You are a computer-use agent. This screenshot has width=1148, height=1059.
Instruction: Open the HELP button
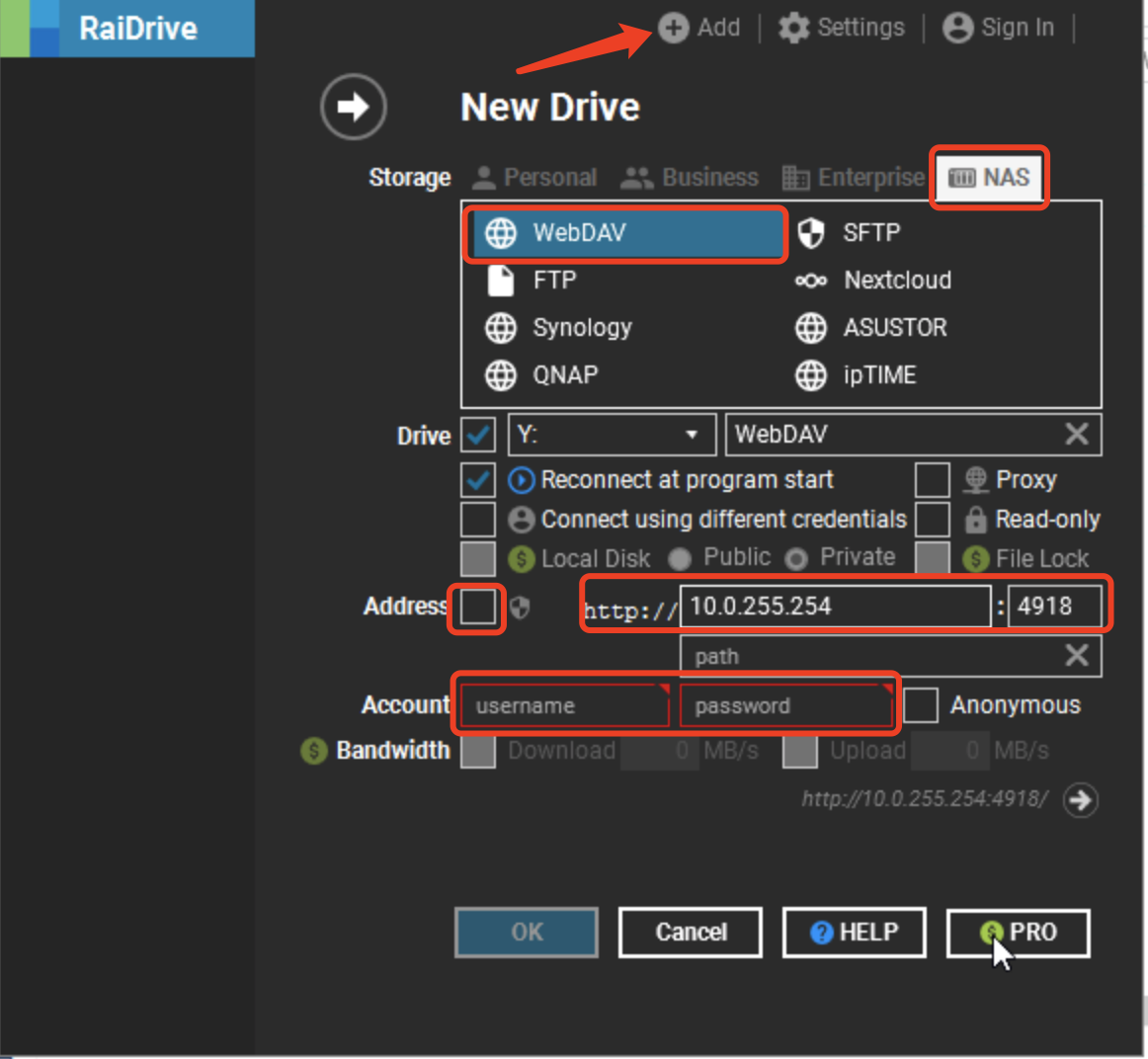pyautogui.click(x=855, y=933)
